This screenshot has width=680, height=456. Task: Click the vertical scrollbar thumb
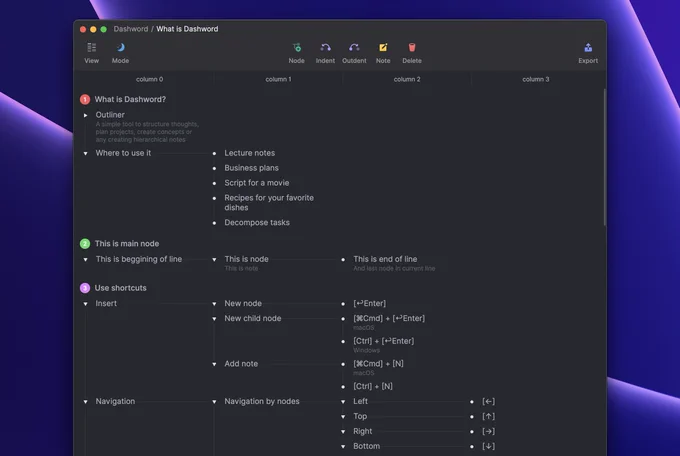click(x=605, y=157)
